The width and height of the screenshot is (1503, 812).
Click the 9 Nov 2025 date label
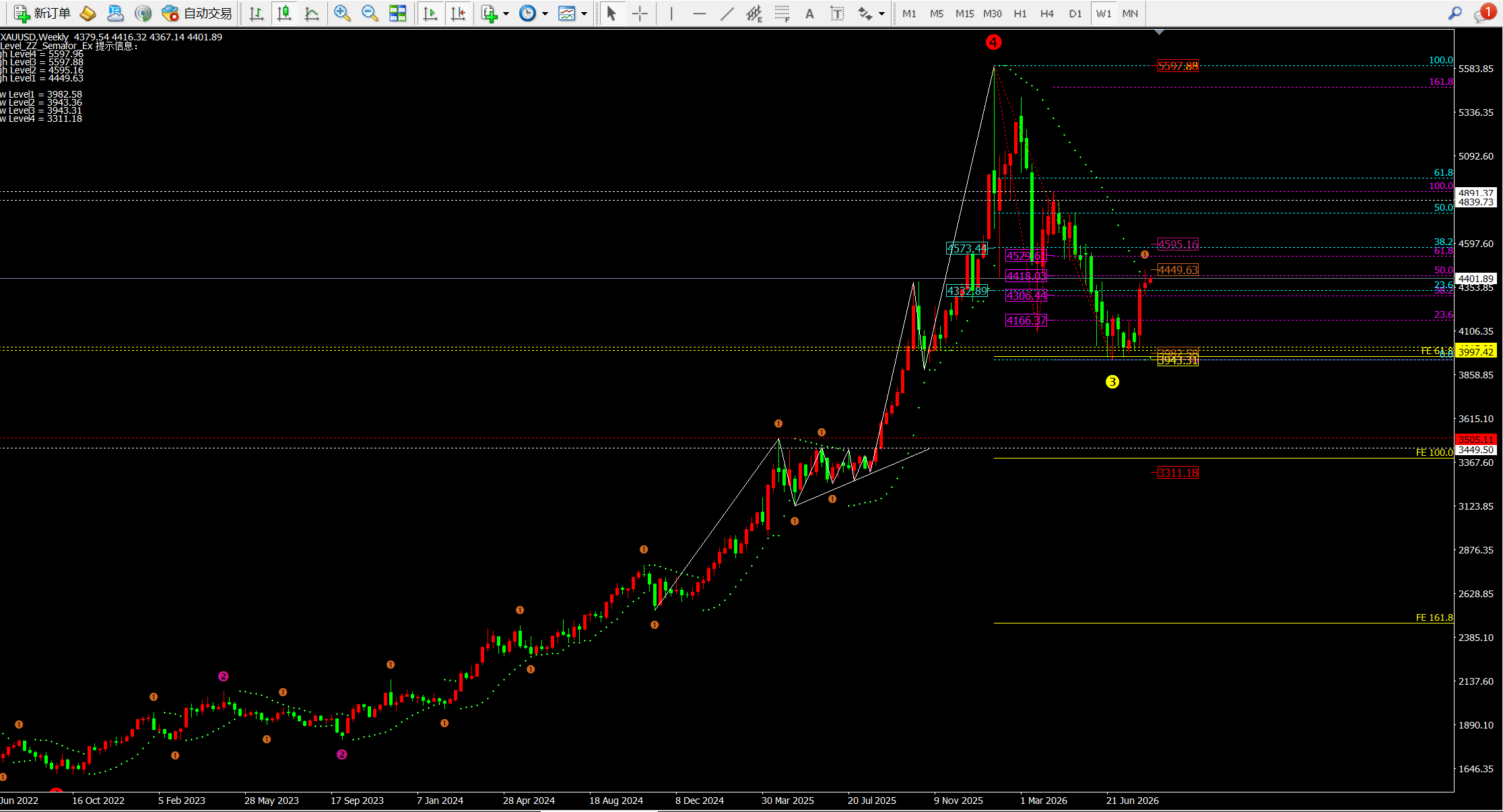(x=958, y=801)
